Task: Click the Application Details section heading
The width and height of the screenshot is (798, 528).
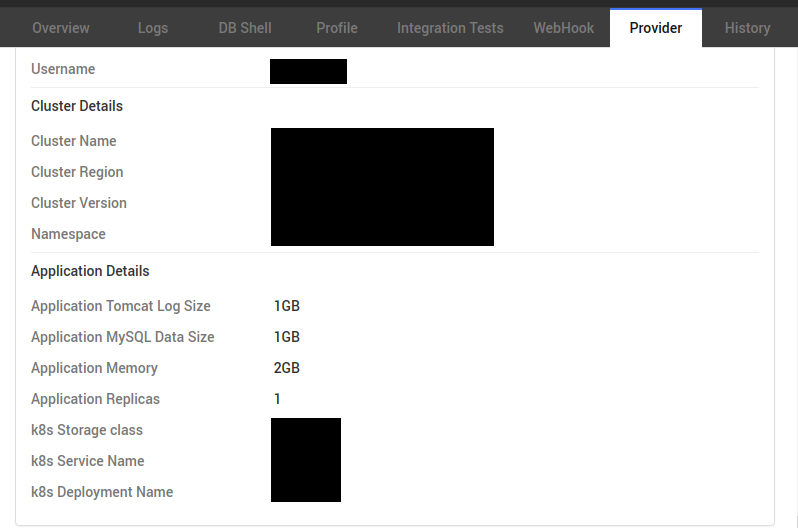Action: click(x=90, y=271)
